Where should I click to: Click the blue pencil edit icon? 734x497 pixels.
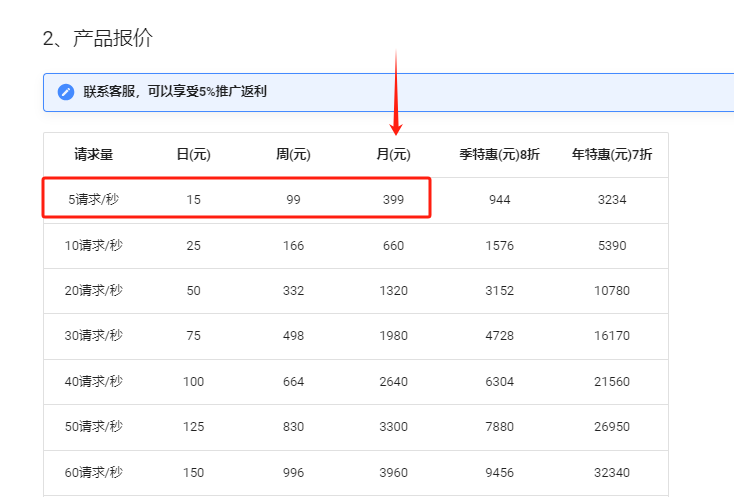pyautogui.click(x=66, y=92)
